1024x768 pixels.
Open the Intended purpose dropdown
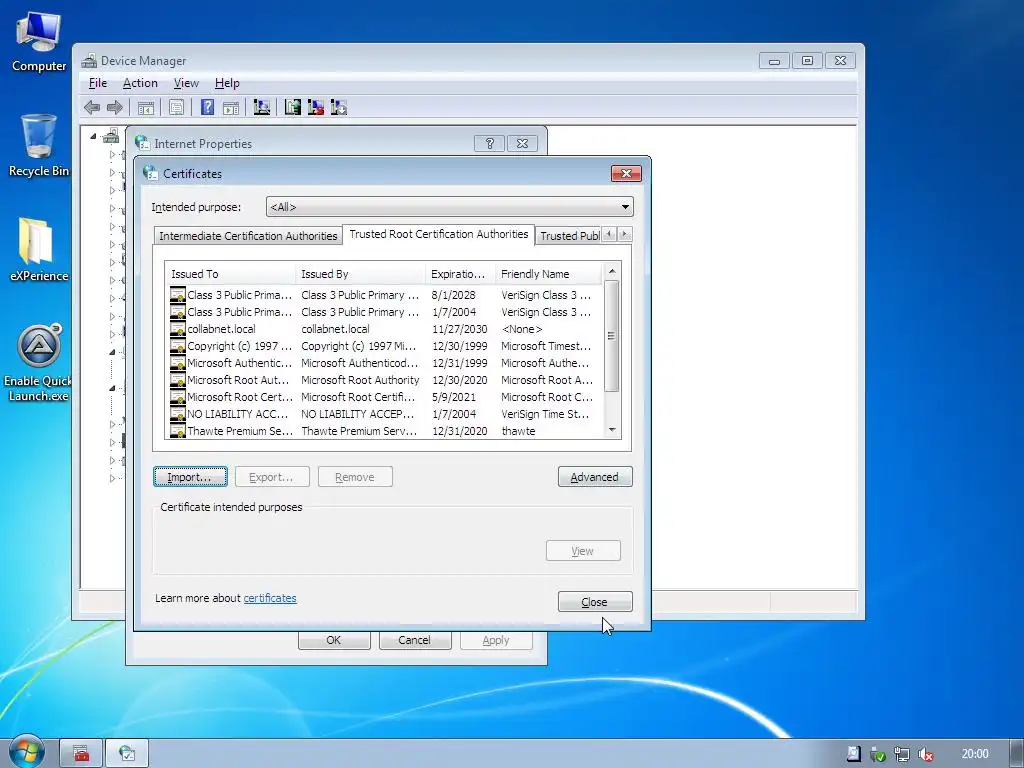[449, 207]
